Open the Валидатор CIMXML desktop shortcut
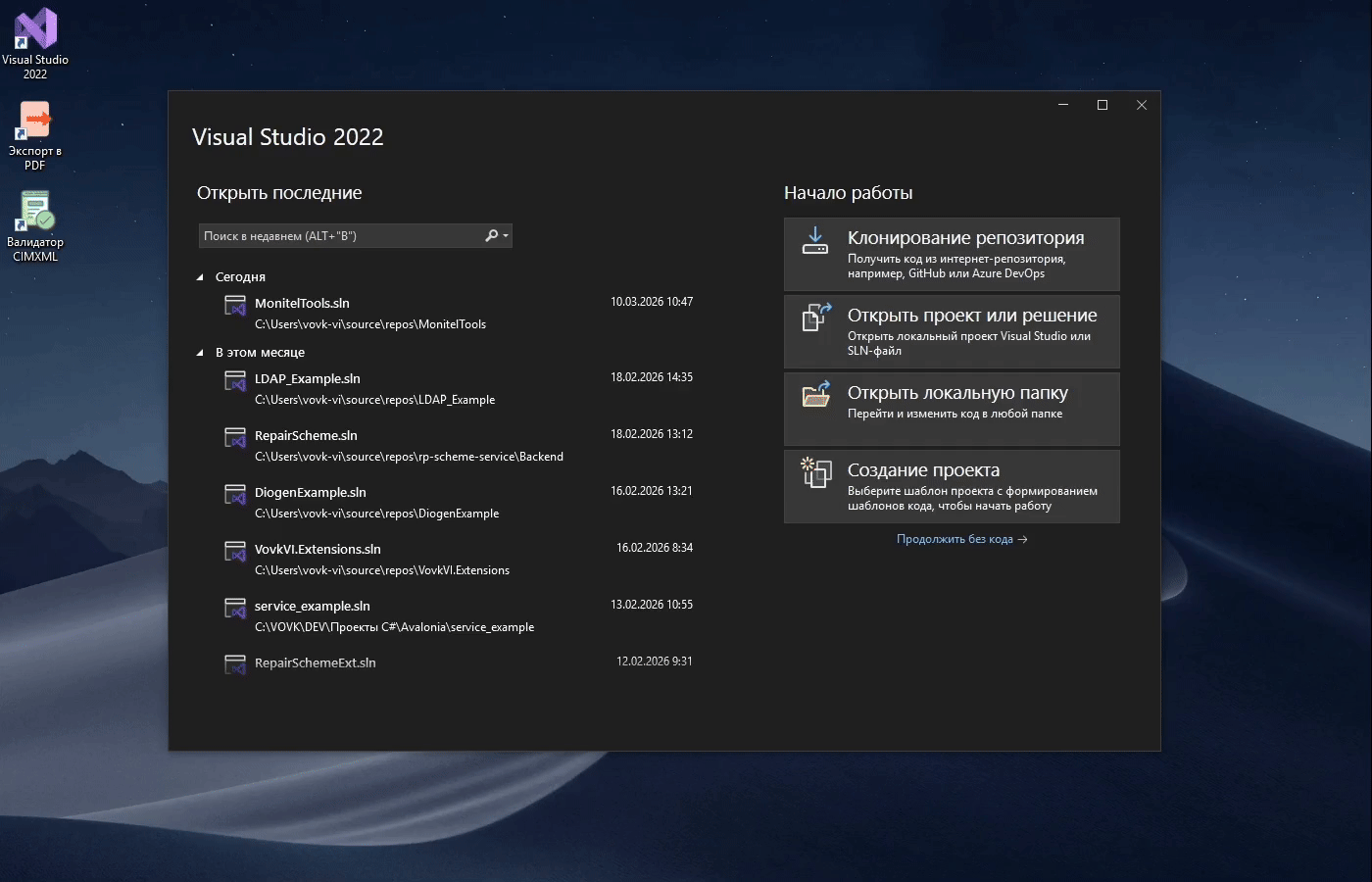 point(35,226)
